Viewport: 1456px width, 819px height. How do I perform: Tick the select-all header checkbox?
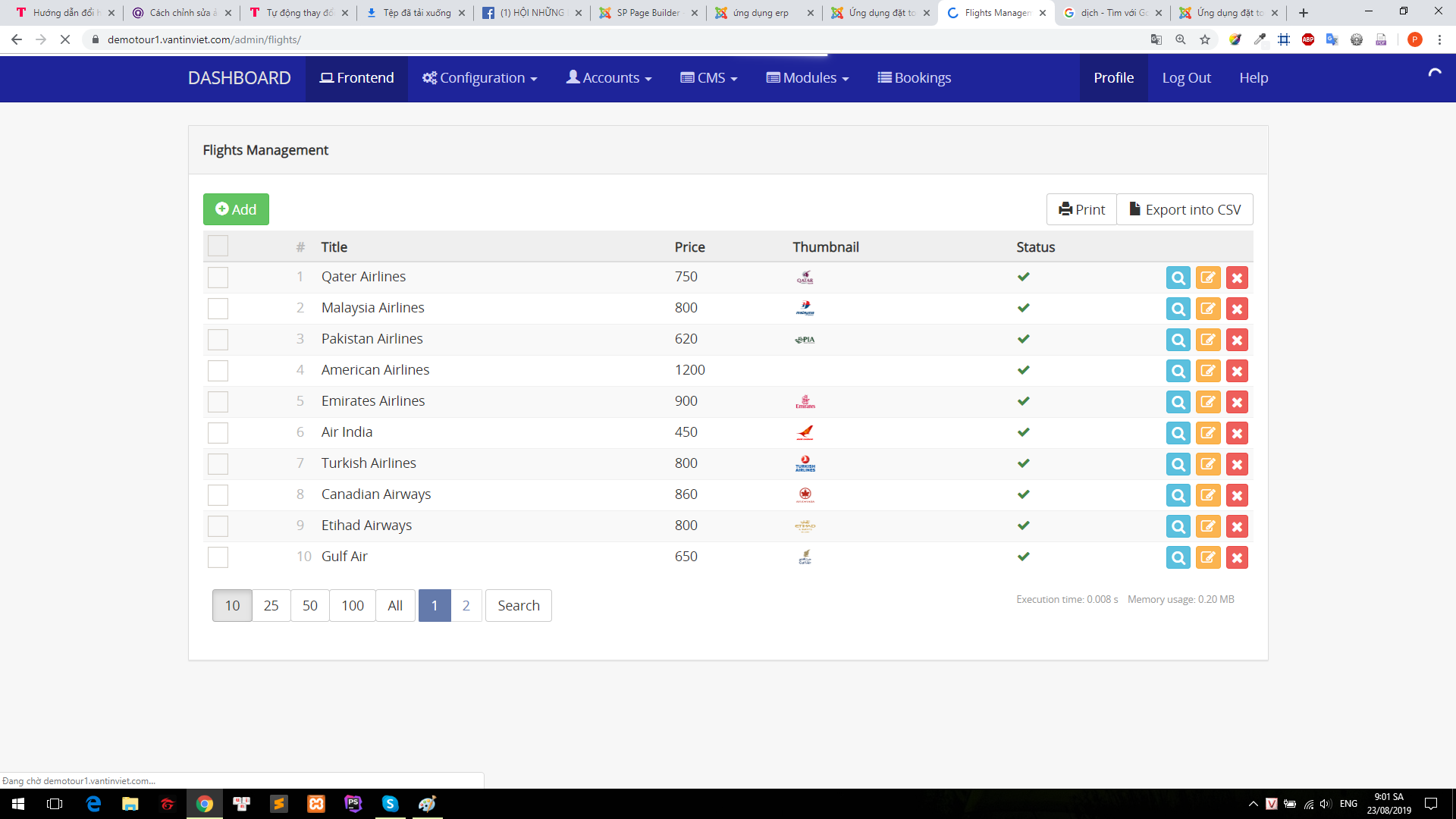tap(218, 246)
